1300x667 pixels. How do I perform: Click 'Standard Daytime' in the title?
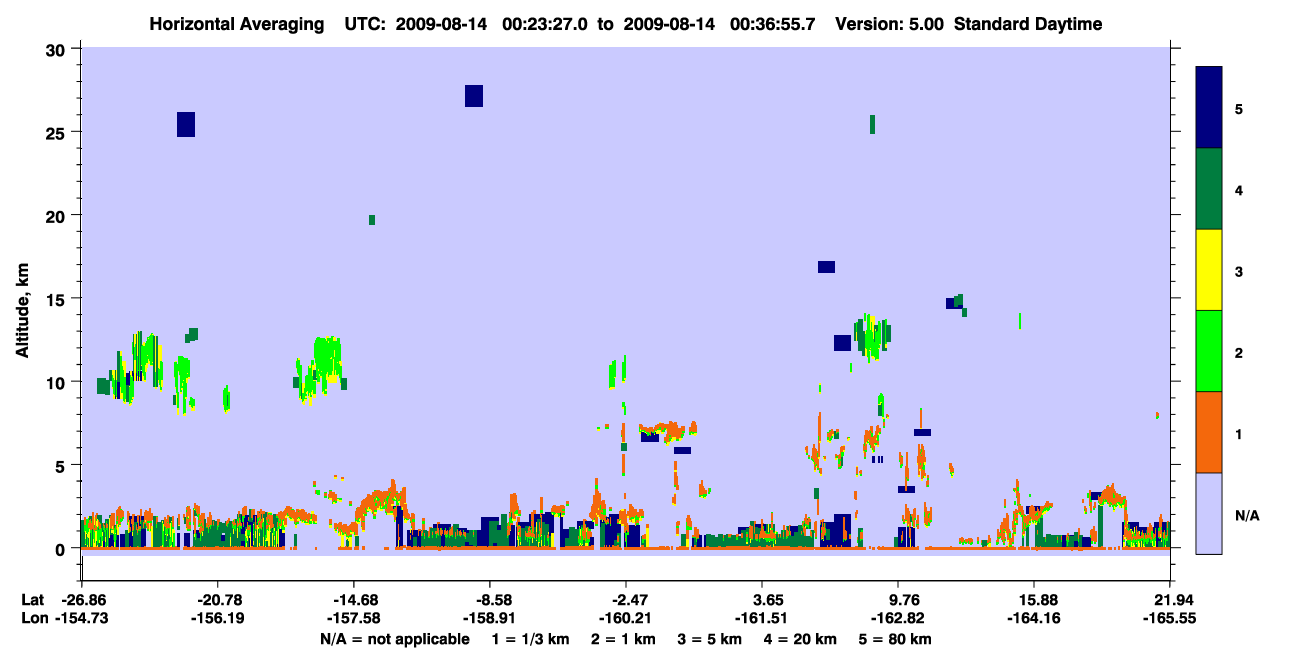click(x=1028, y=24)
